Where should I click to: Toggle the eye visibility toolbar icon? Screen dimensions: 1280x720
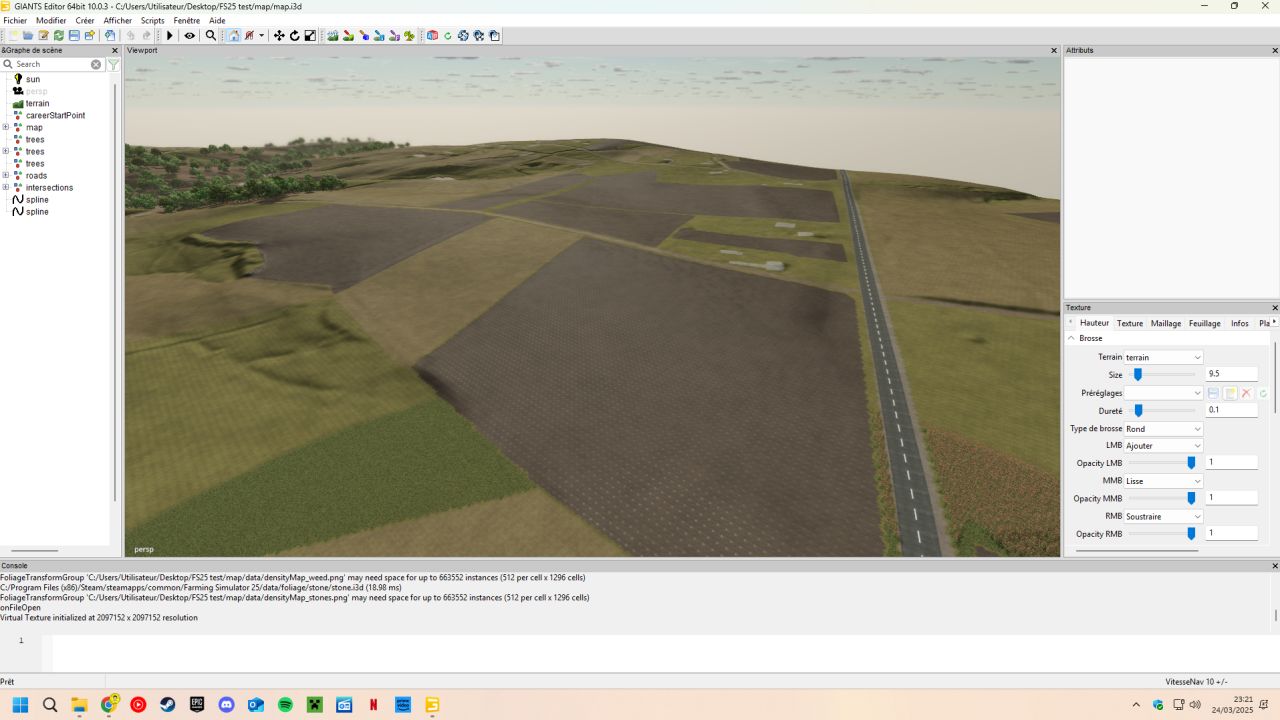click(189, 35)
